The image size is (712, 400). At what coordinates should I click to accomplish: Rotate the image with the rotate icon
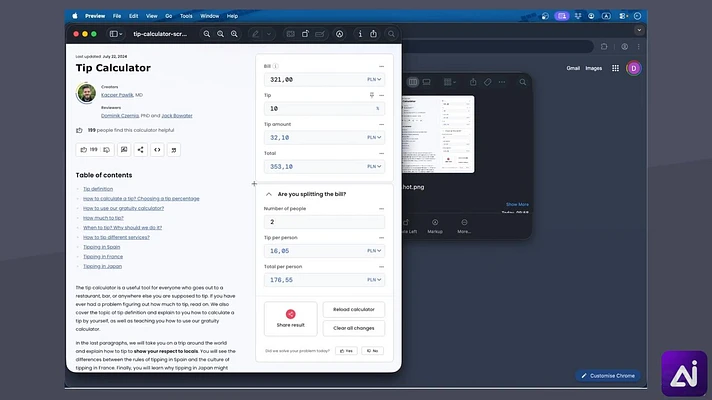click(305, 34)
